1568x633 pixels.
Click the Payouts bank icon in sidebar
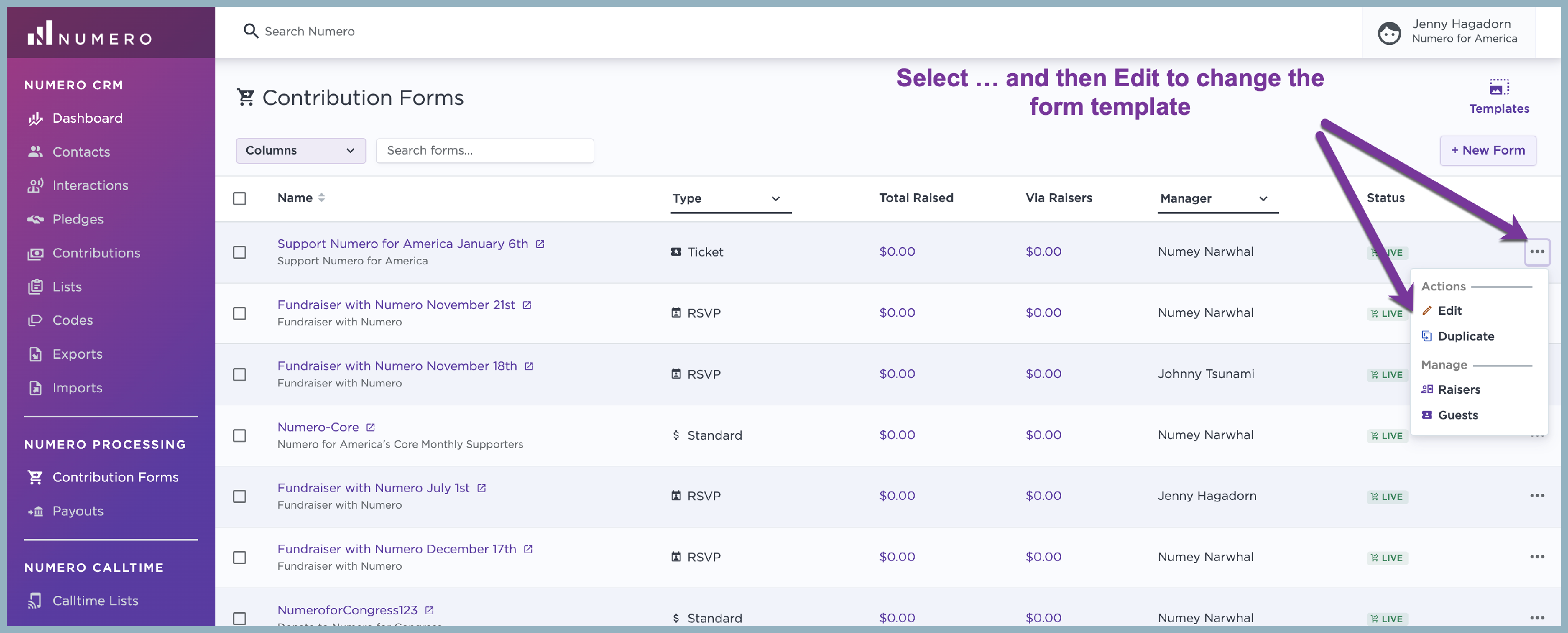[36, 511]
